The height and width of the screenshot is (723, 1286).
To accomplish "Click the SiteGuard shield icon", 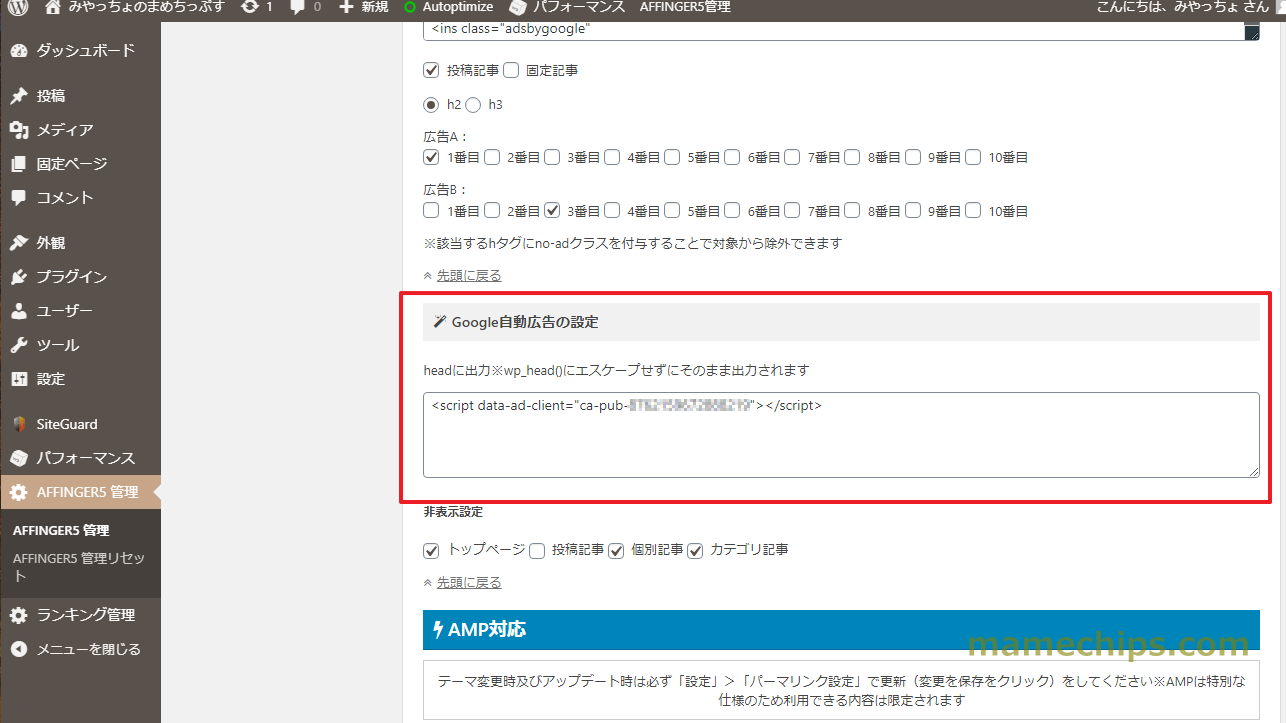I will point(18,424).
